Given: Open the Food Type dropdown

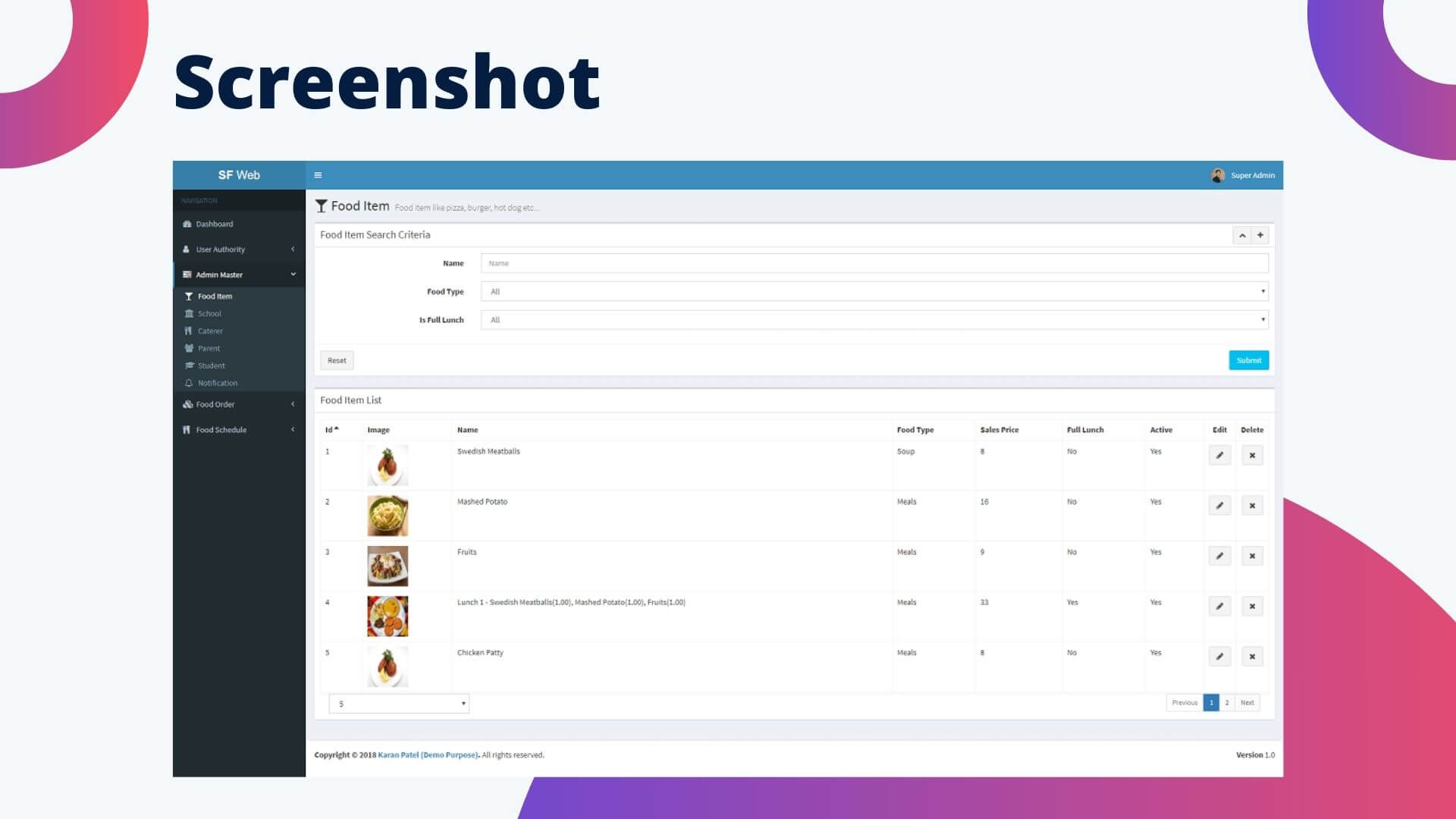Looking at the screenshot, I should 874,292.
